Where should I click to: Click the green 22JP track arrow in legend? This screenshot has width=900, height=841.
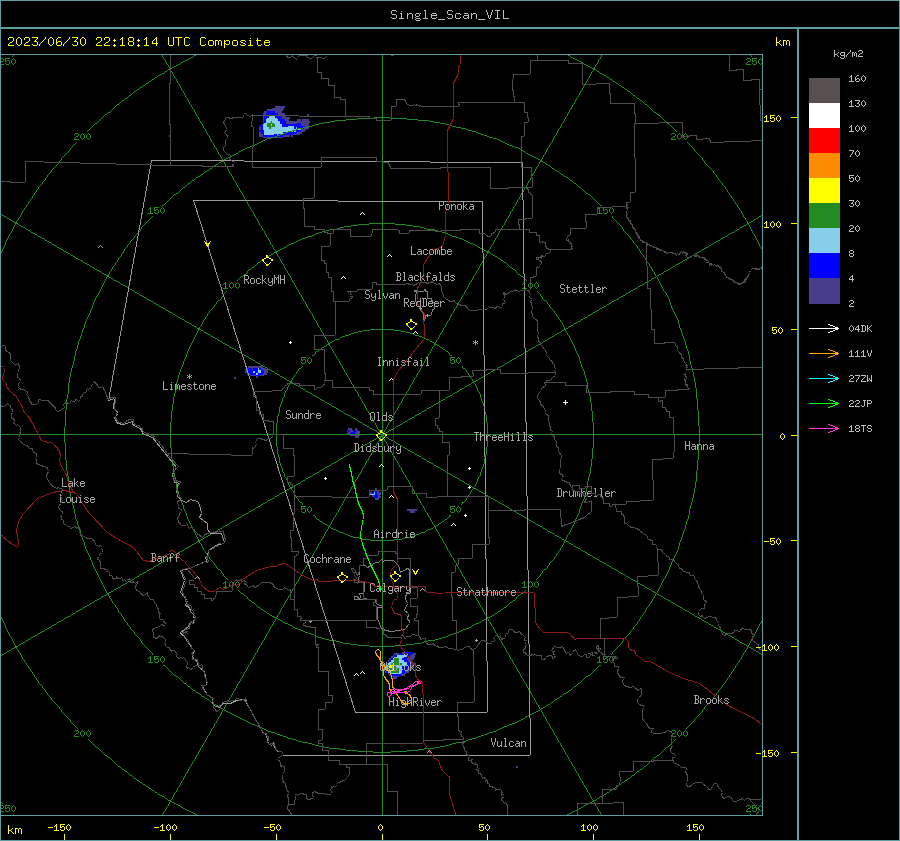(x=824, y=404)
